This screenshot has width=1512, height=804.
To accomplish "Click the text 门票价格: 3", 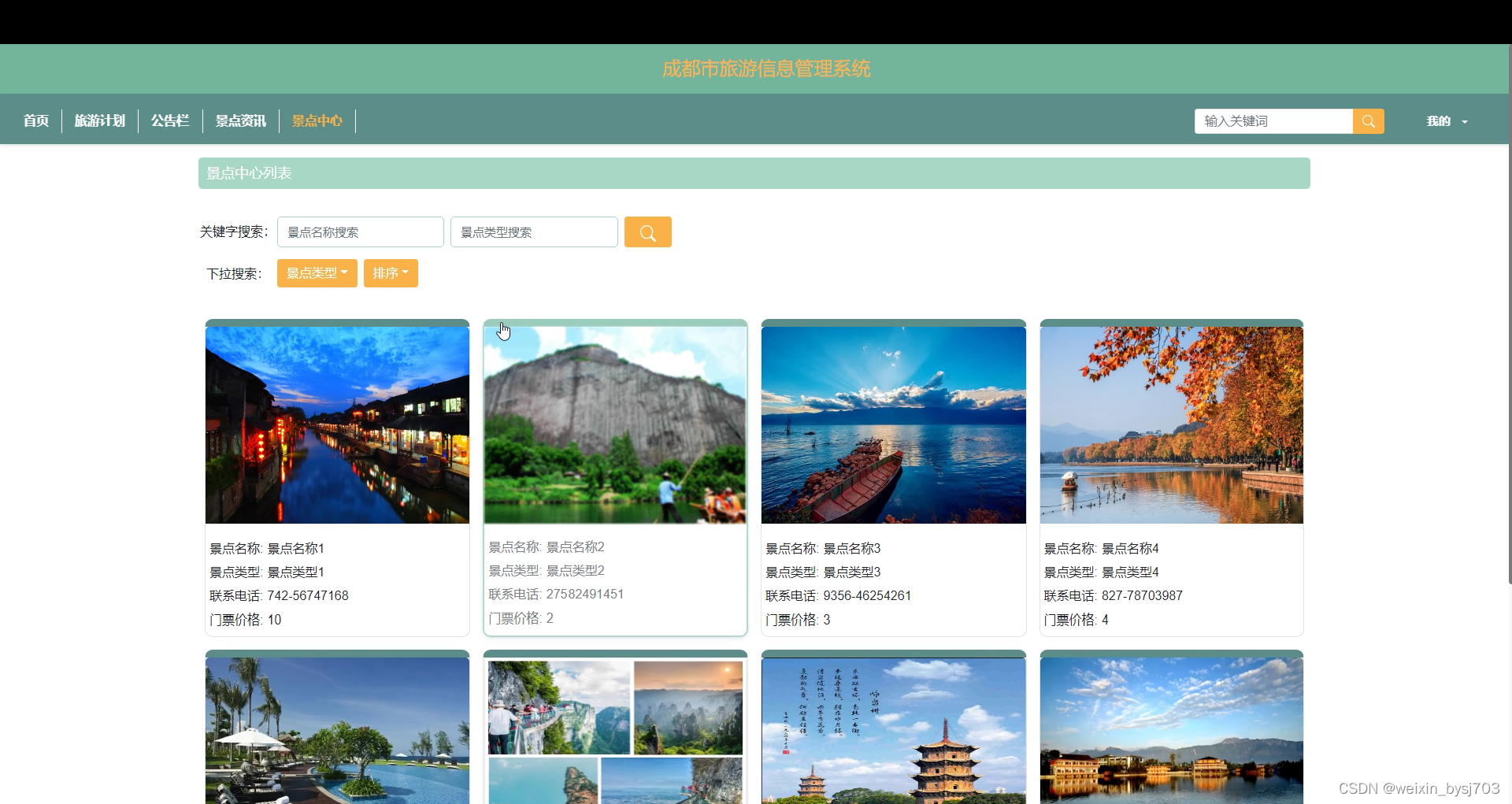I will tap(798, 620).
